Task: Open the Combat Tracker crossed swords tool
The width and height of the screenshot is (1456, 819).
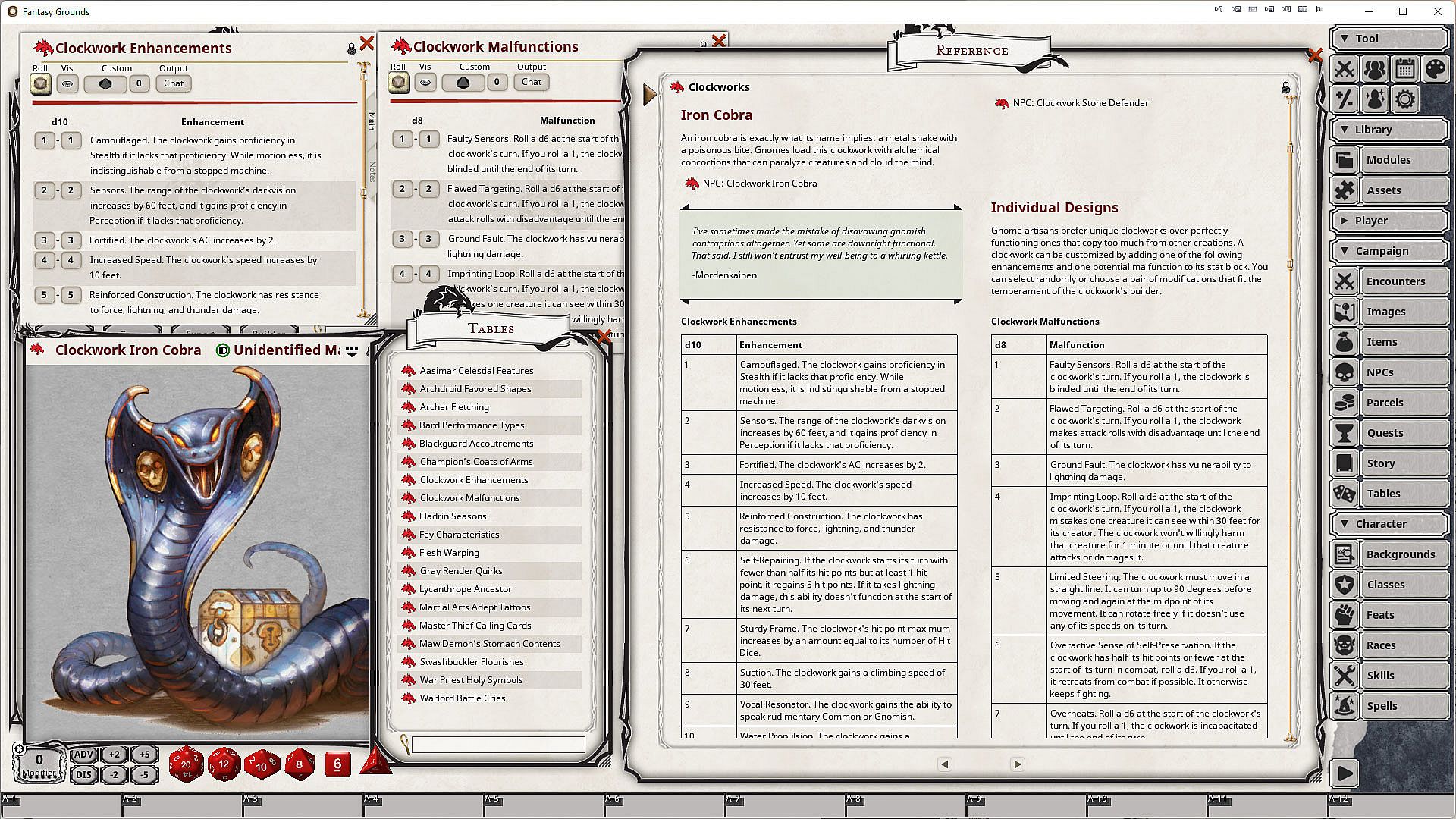Action: [1345, 69]
